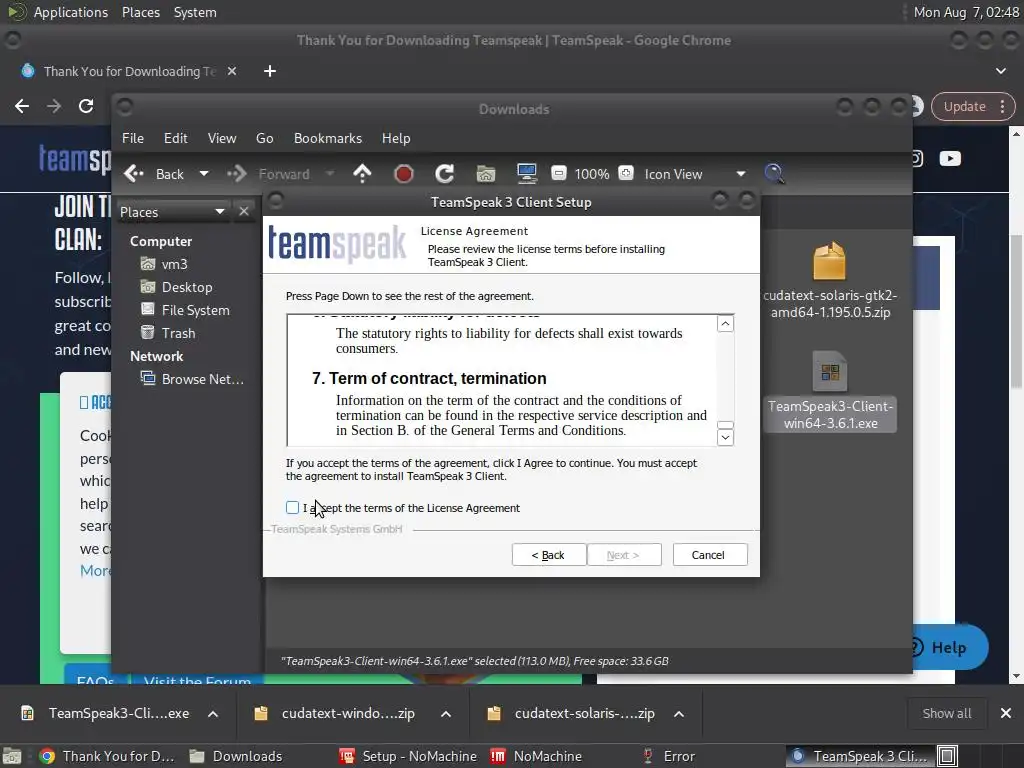Image resolution: width=1024 pixels, height=768 pixels.
Task: Close the Places sidebar pane
Action: [244, 211]
